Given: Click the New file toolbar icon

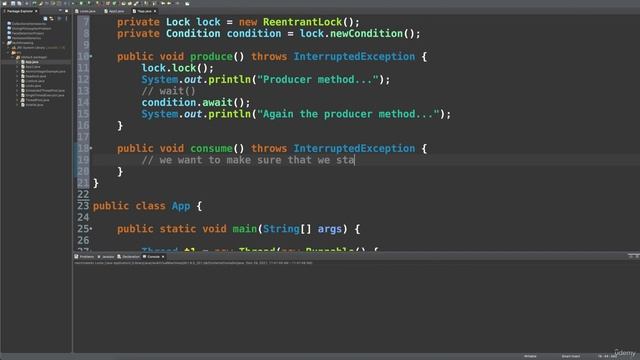Looking at the screenshot, I should point(4,3).
